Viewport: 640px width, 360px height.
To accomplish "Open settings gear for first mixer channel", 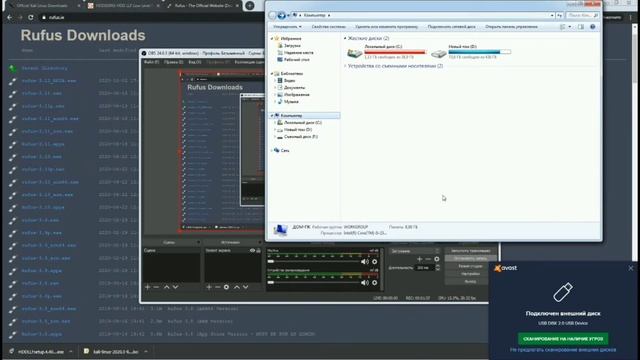I will (374, 262).
